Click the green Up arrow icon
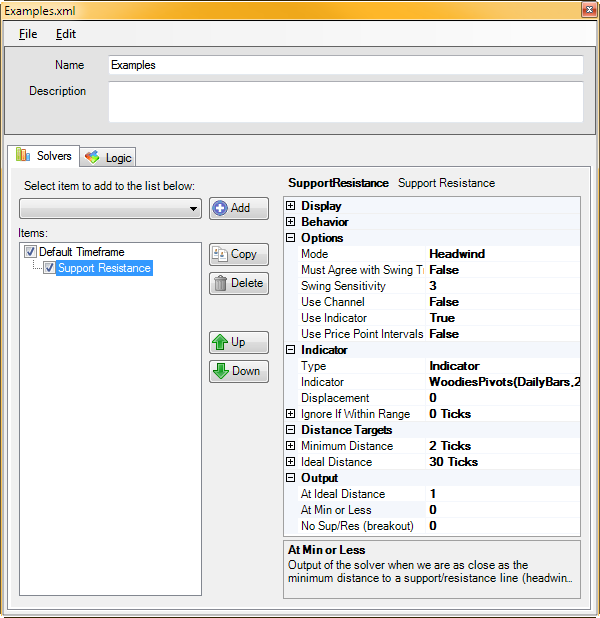The image size is (600, 618). pos(220,342)
